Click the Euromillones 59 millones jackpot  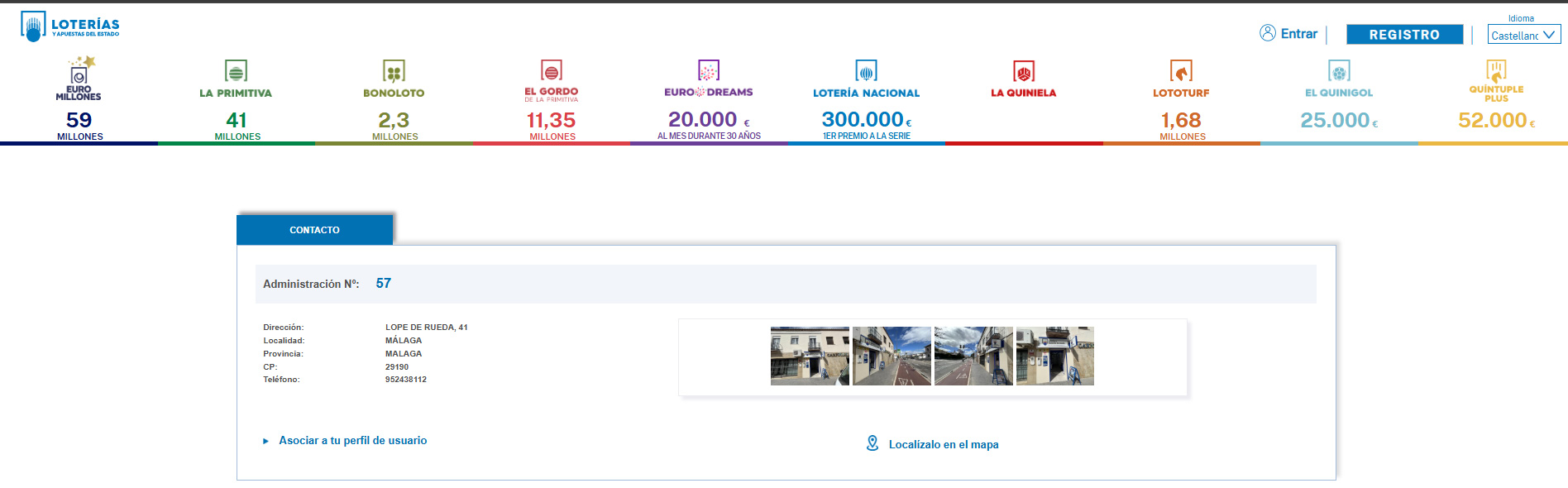(79, 125)
